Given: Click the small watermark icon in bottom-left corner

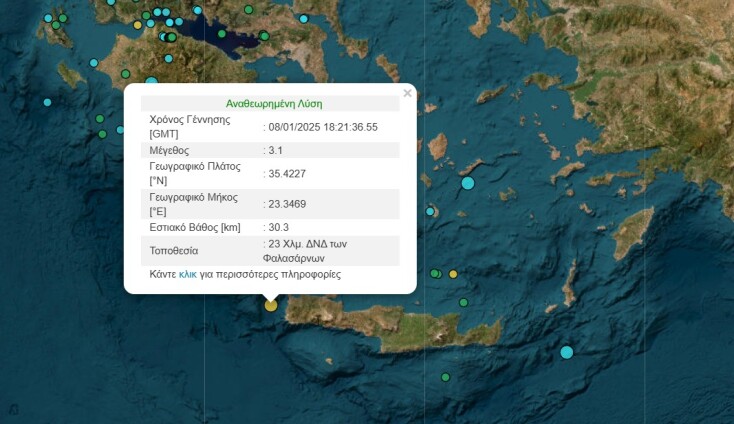Looking at the screenshot, I should pos(12,409).
